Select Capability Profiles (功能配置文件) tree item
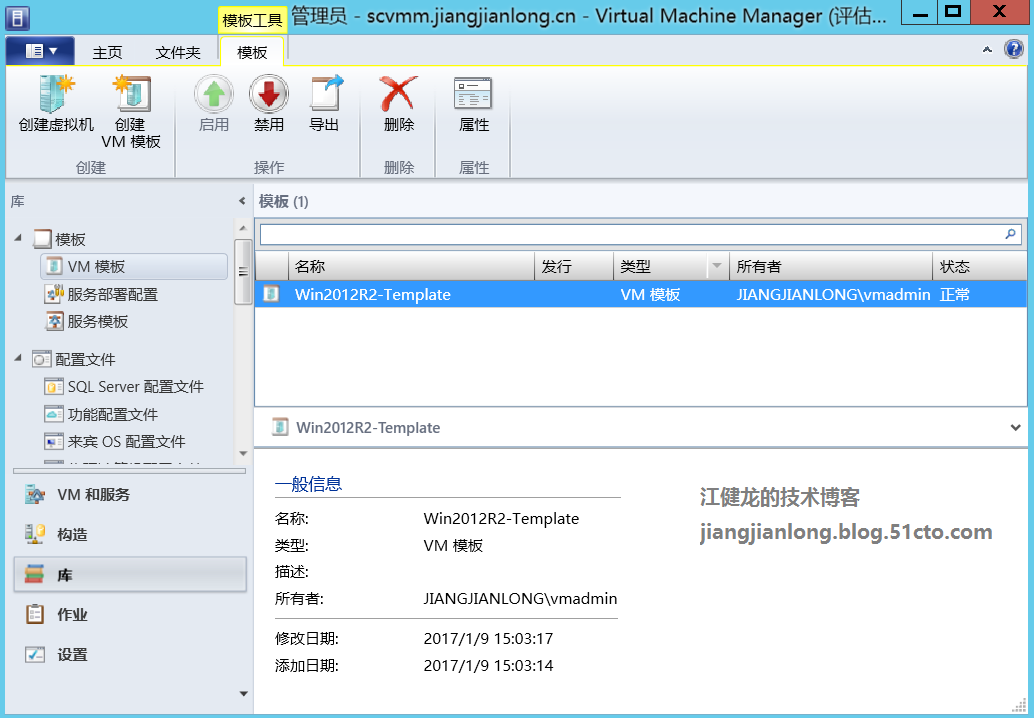The width and height of the screenshot is (1034, 718). point(101,414)
